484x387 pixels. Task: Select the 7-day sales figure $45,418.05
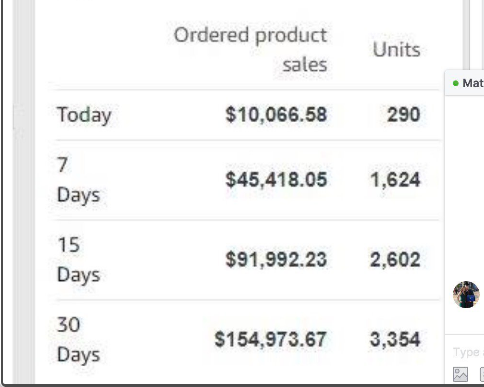coord(276,180)
